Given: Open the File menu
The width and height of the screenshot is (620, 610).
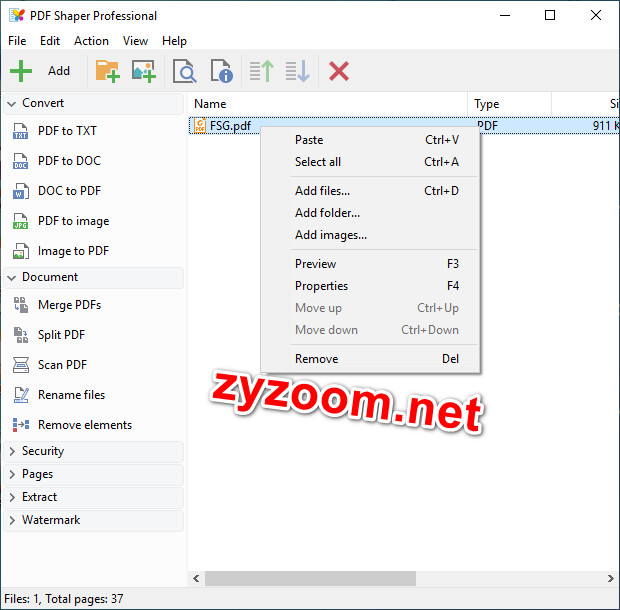Looking at the screenshot, I should point(17,41).
